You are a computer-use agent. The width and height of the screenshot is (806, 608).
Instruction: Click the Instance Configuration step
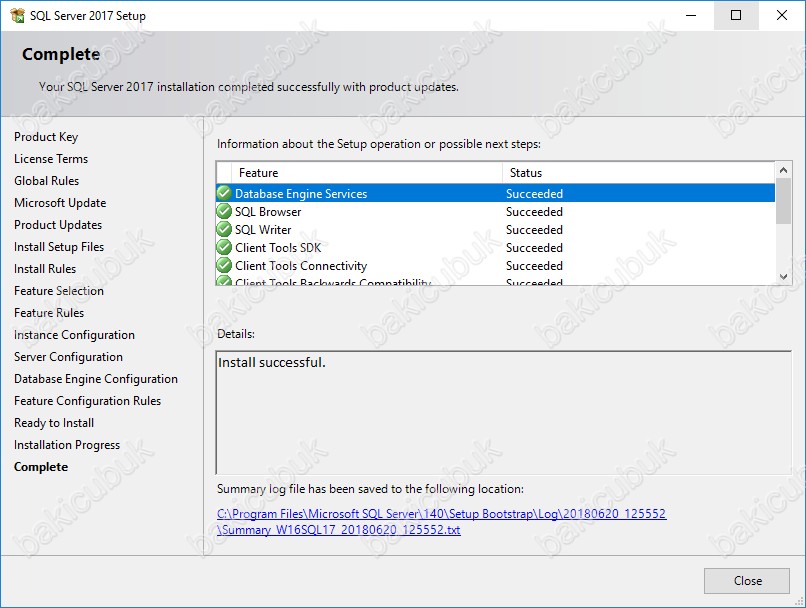point(74,335)
